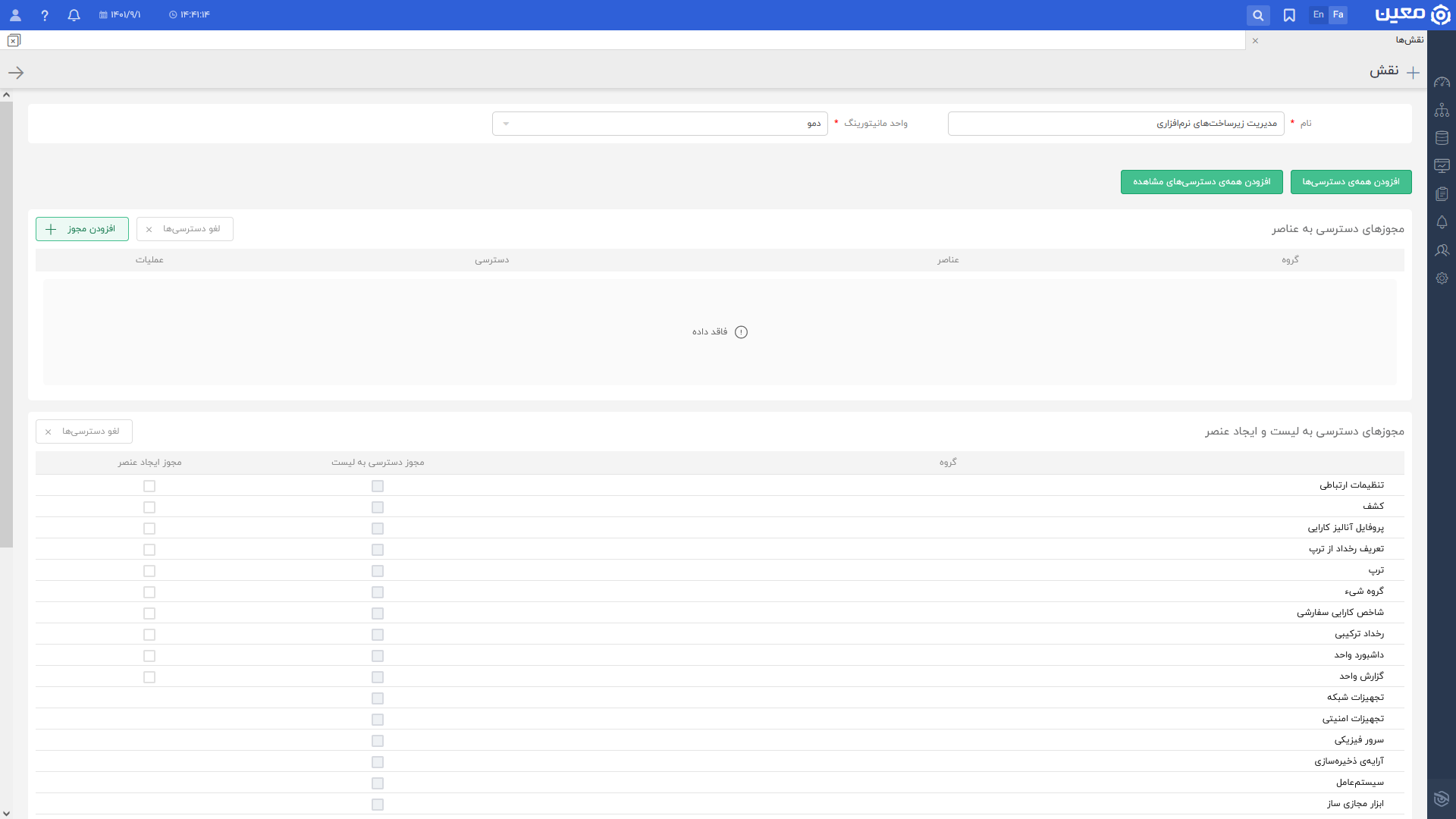Click the academy icon at sidebar bottom
The height and width of the screenshot is (819, 1456).
coord(1442,799)
